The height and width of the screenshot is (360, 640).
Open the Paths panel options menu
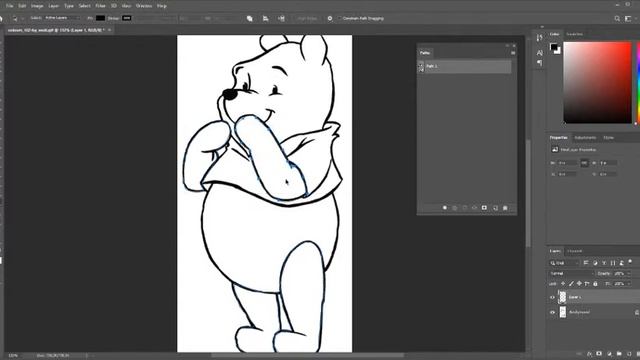513,53
